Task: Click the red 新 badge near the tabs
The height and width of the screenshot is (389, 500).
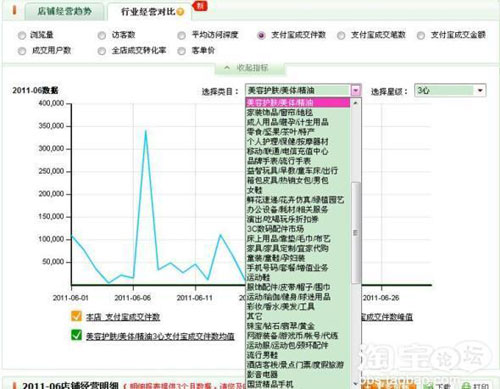Action: tap(200, 5)
